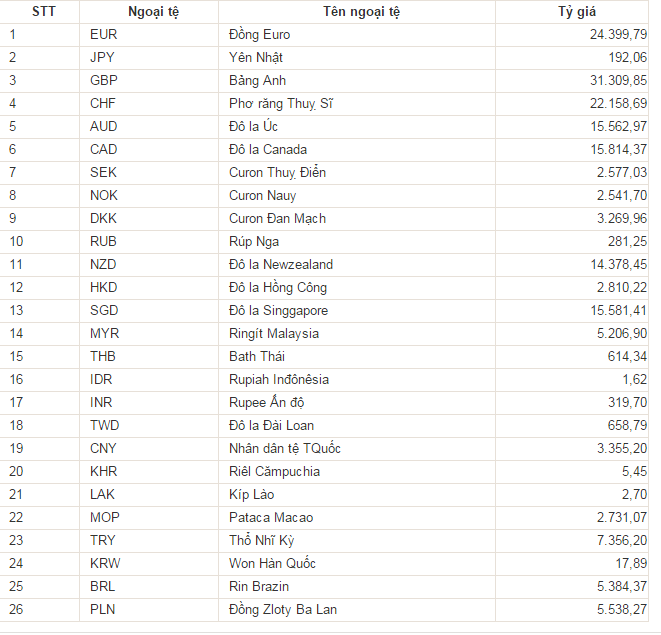The image size is (661, 635).
Task: Select the Đô la Newzealand name
Action: 281,264
